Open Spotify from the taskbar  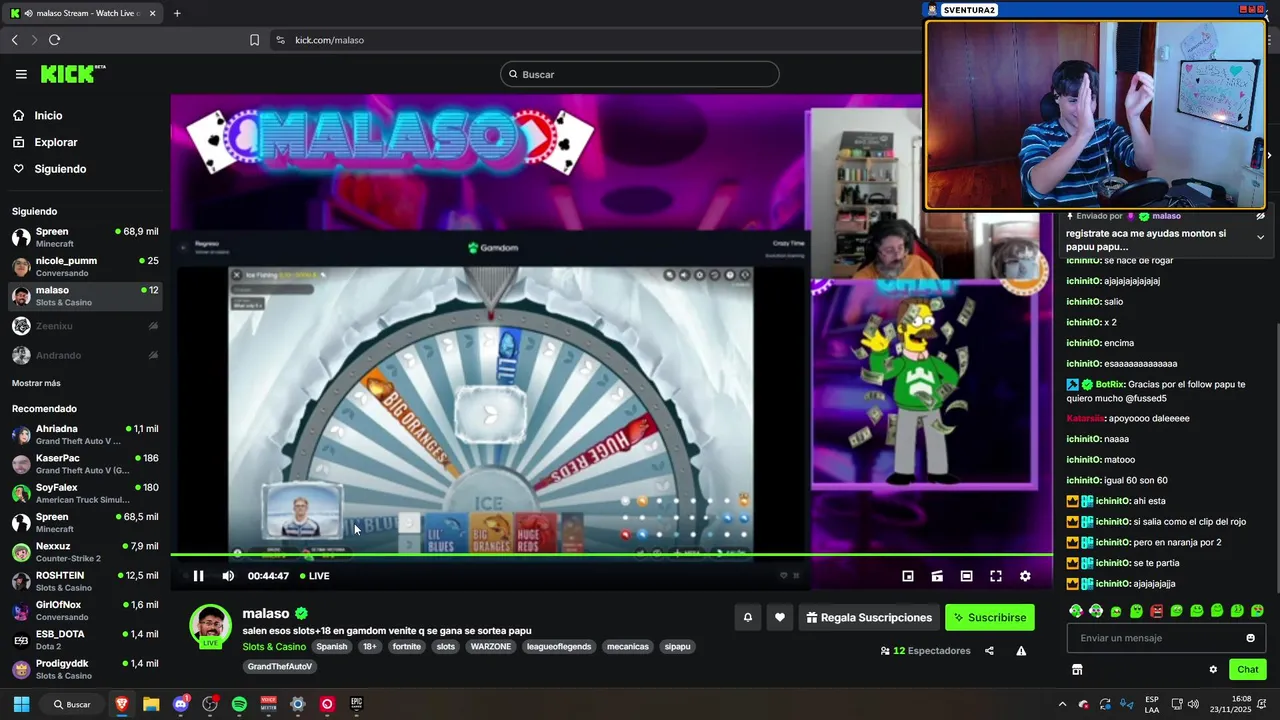click(239, 704)
